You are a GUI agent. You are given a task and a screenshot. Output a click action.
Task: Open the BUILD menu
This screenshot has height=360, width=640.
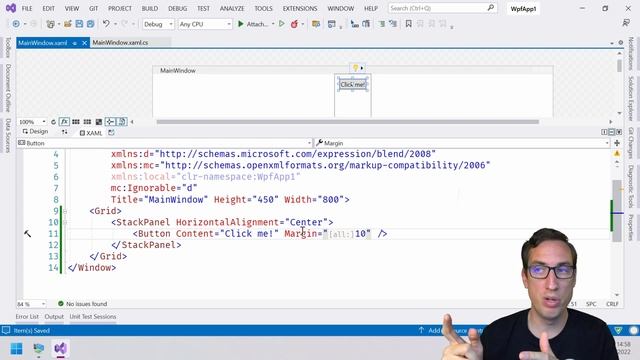pos(149,8)
